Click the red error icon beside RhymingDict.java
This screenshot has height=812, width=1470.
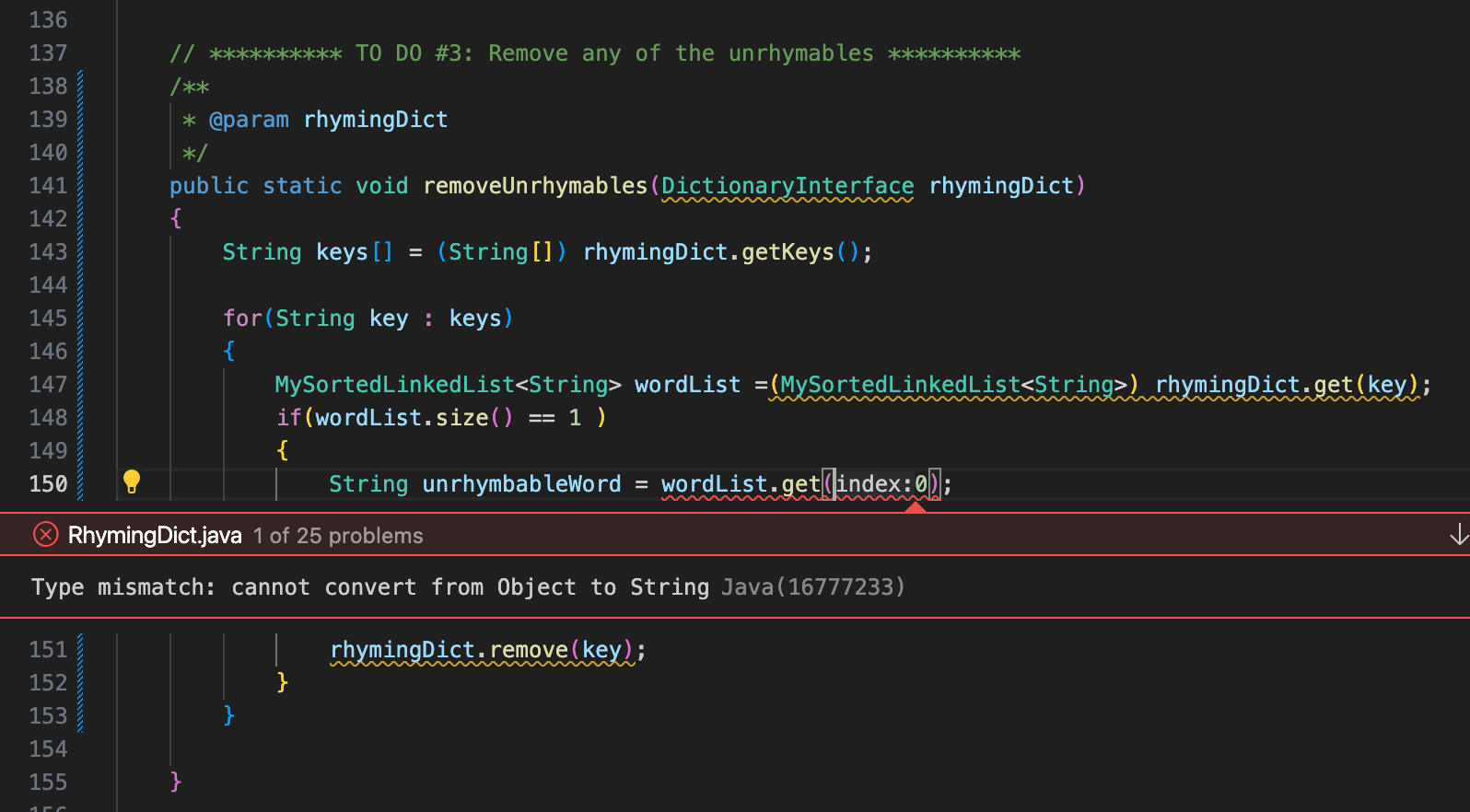point(46,535)
